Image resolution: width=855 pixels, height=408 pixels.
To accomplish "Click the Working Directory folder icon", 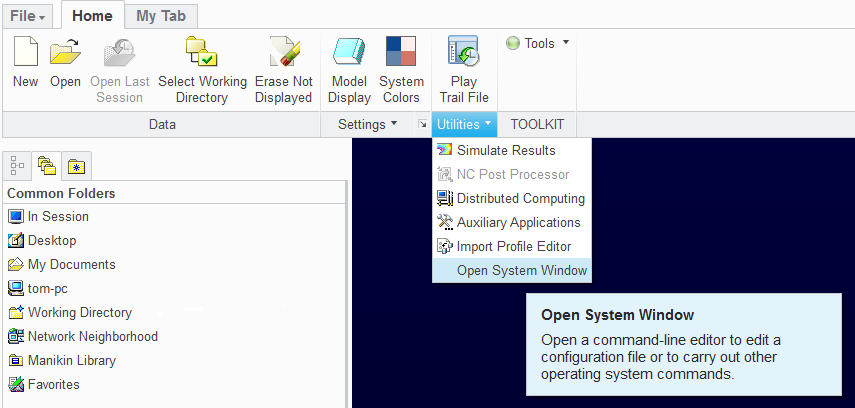I will [x=16, y=313].
